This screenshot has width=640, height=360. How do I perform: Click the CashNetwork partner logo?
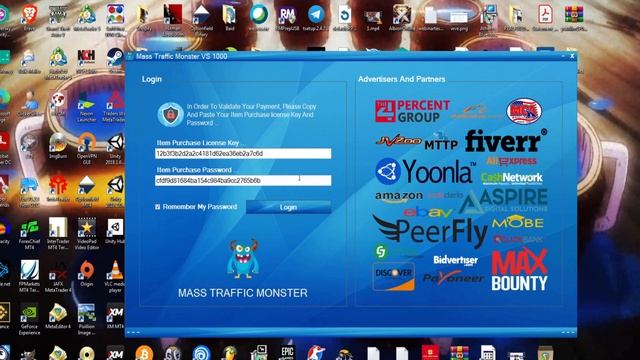(512, 178)
